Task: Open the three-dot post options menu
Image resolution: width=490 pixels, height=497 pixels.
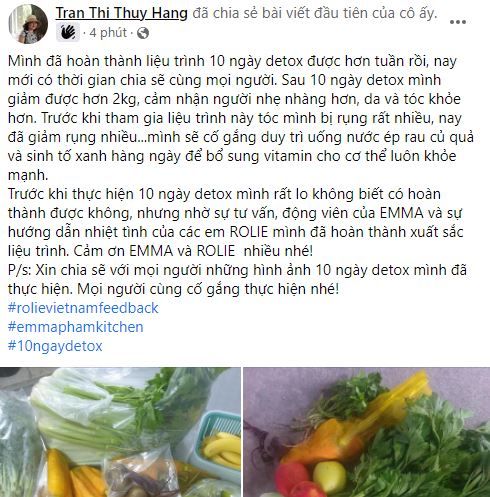Action: tap(458, 22)
